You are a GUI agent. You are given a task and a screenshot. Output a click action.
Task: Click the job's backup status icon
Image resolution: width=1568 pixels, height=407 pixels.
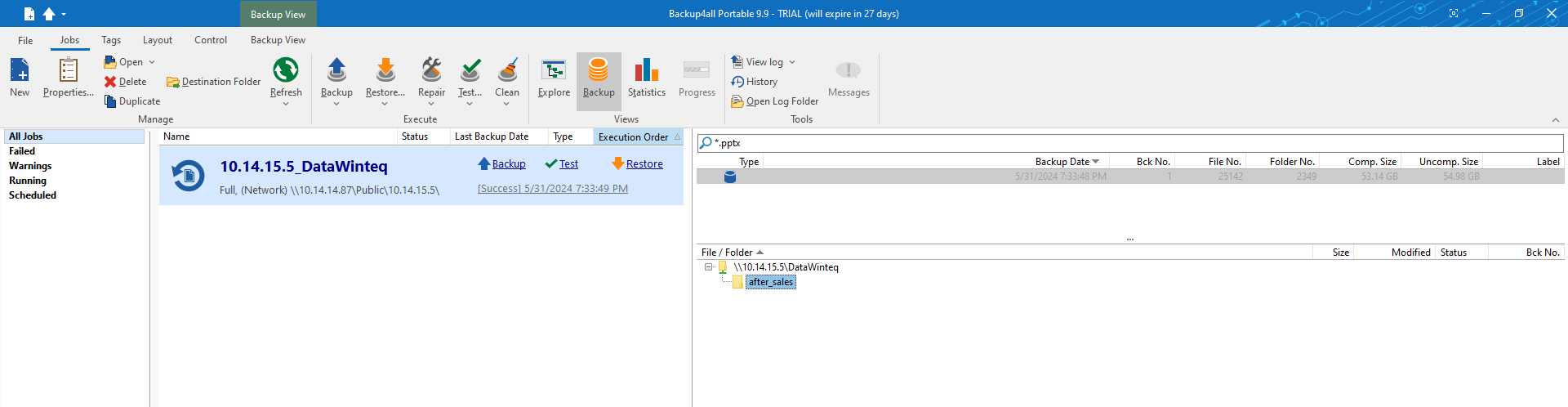188,176
